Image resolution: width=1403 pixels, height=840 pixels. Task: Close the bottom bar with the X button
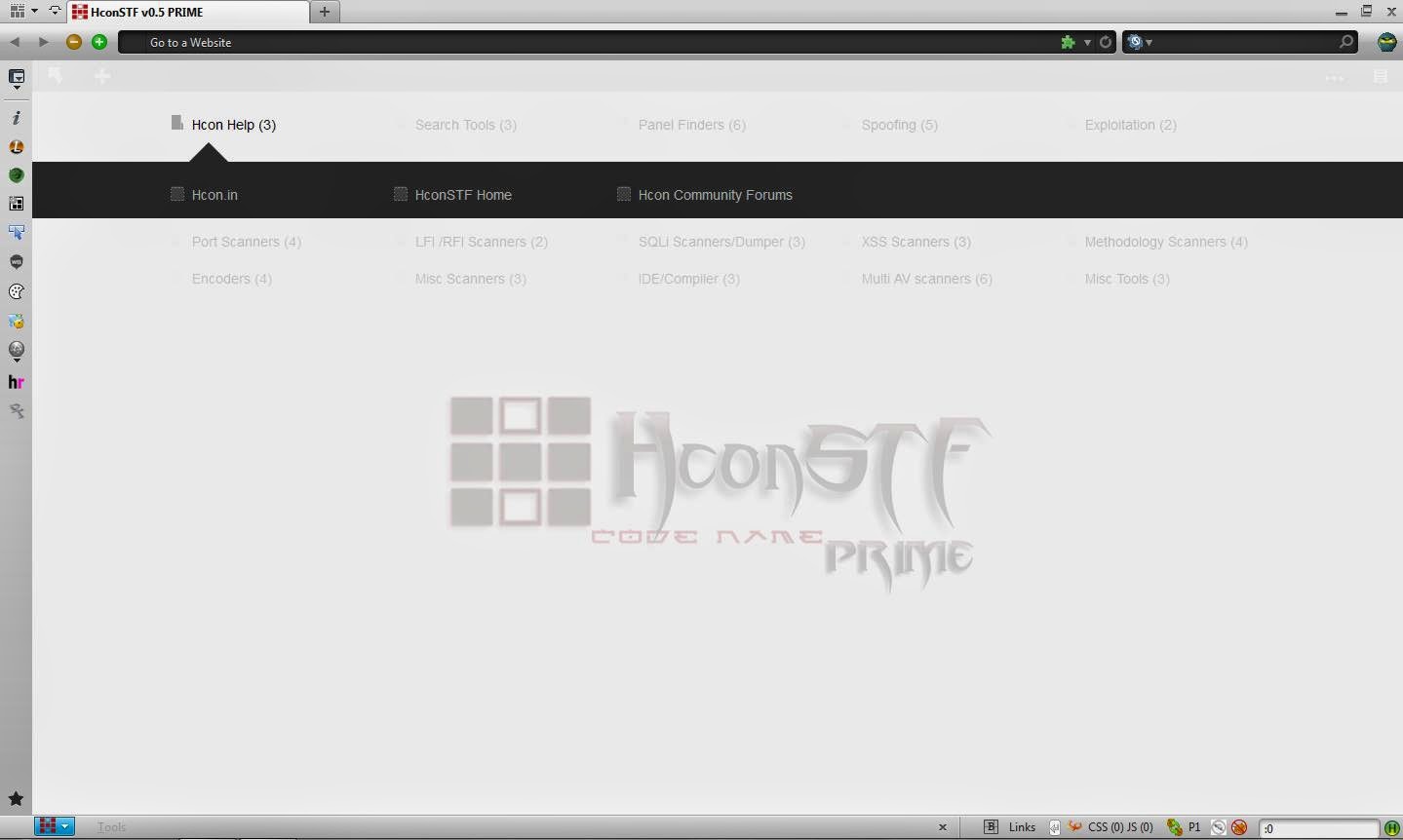pos(942,827)
